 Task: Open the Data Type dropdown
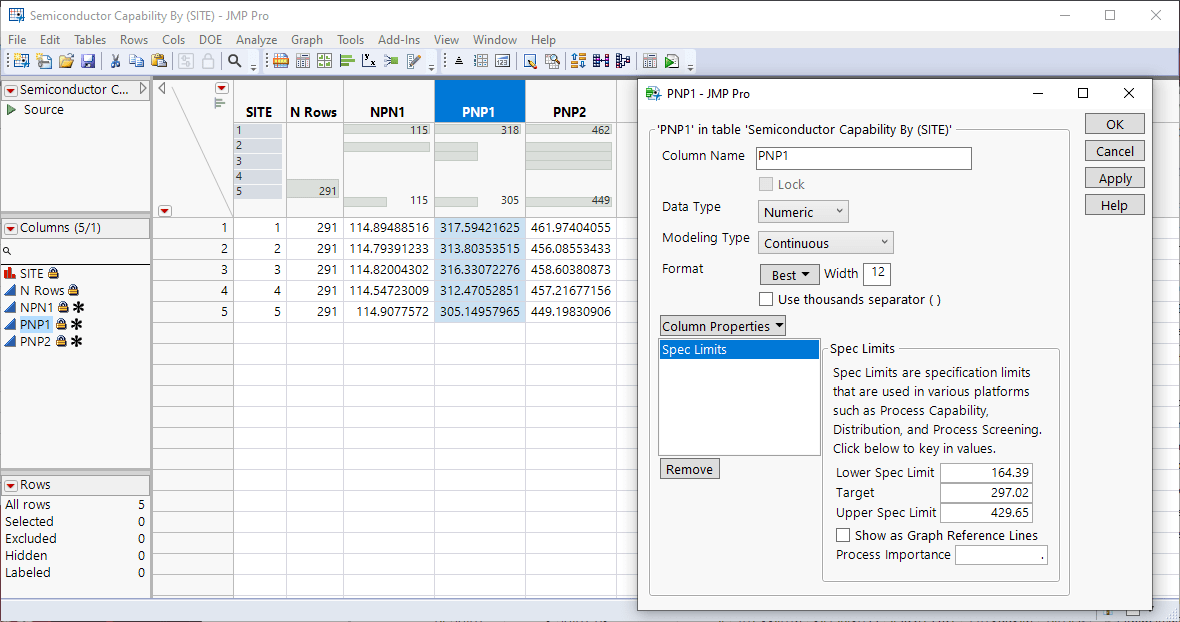click(802, 211)
